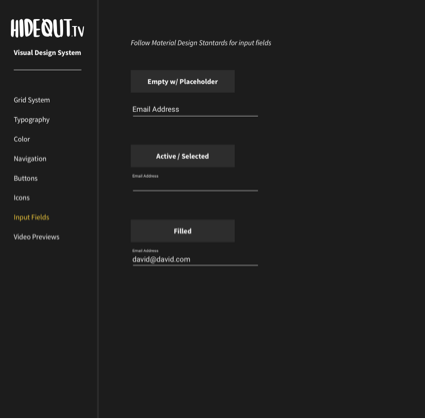Select the highlighted Input Fields item
The width and height of the screenshot is (425, 419).
(x=31, y=217)
